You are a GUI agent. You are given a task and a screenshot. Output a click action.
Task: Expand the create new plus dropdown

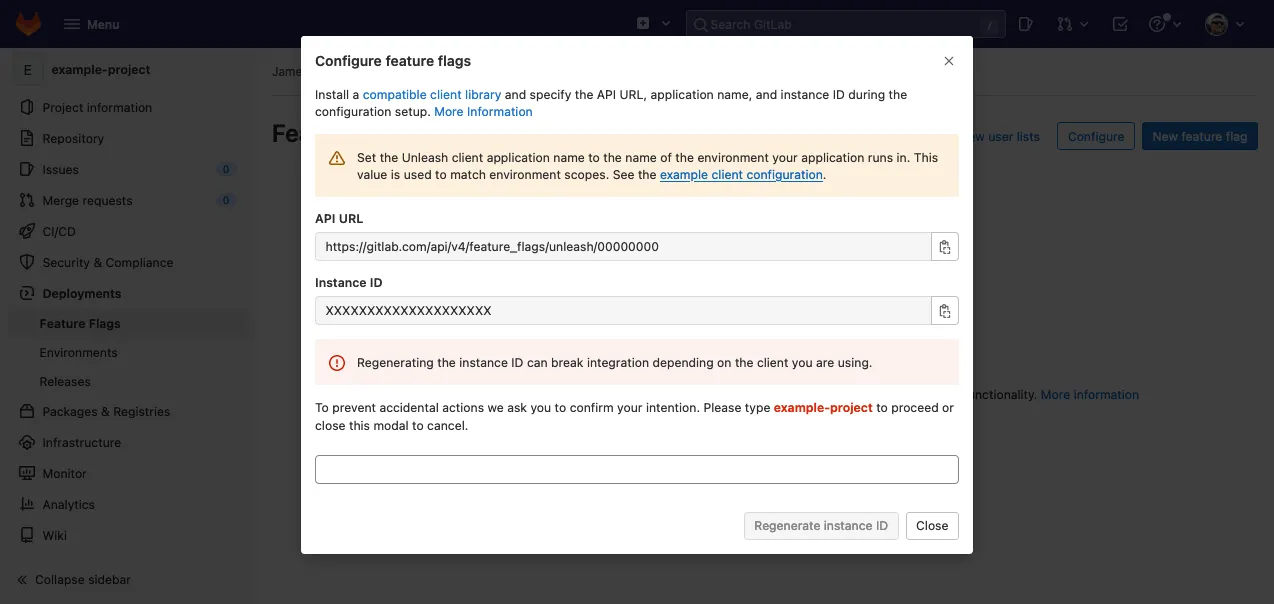pyautogui.click(x=653, y=24)
